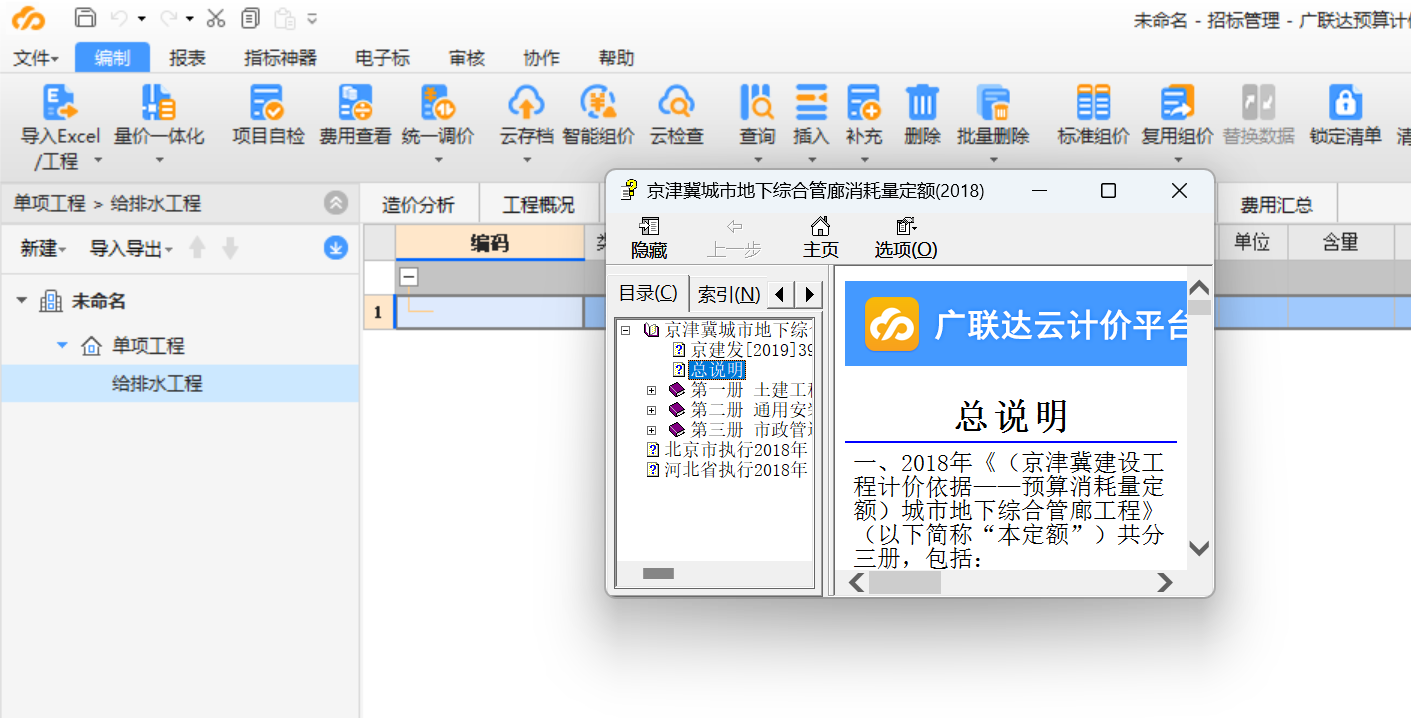Click the help tree horizontal scrollbar thumb
The width and height of the screenshot is (1411, 718).
pos(658,574)
